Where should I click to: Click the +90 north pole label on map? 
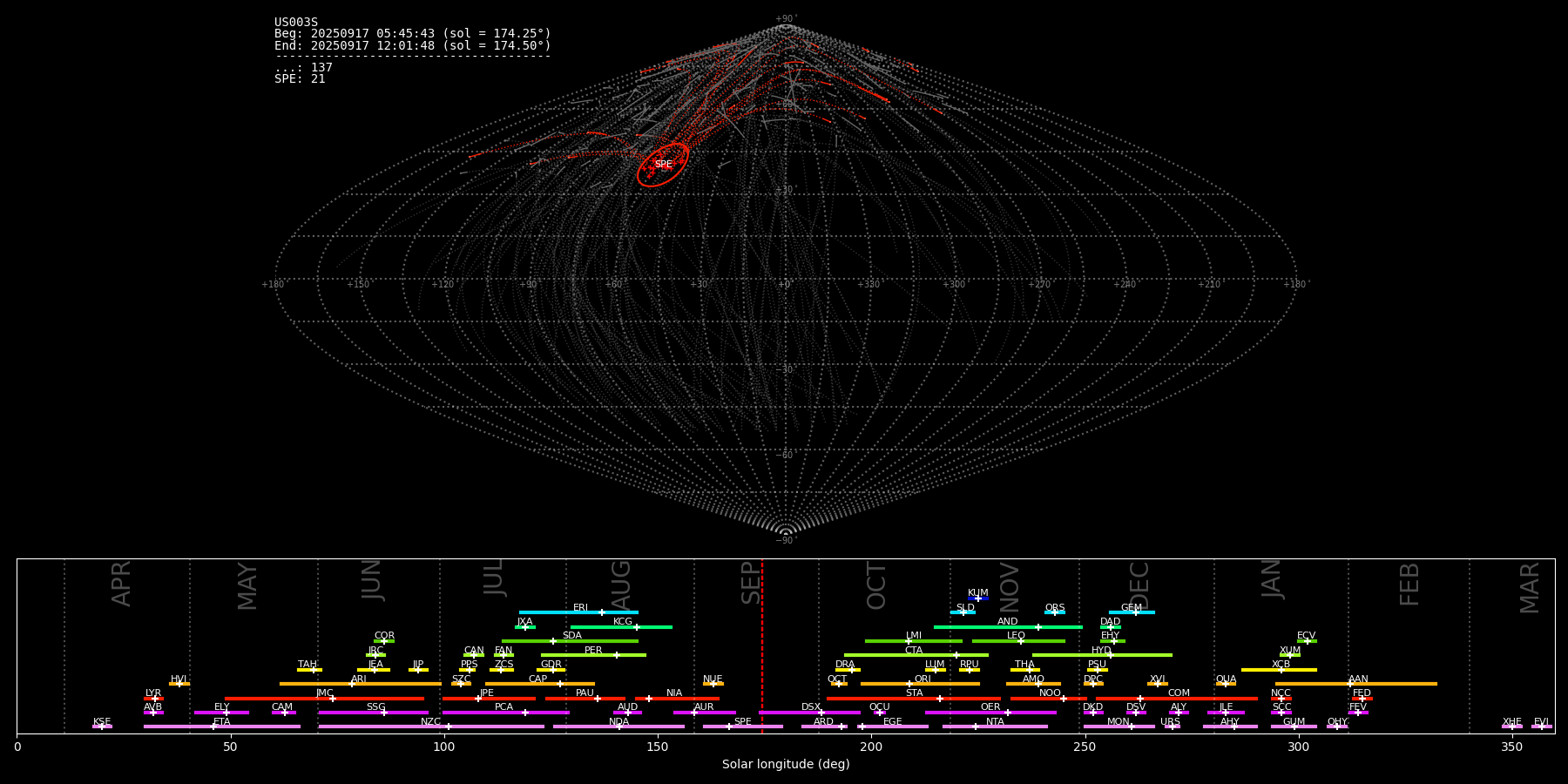pos(785,18)
